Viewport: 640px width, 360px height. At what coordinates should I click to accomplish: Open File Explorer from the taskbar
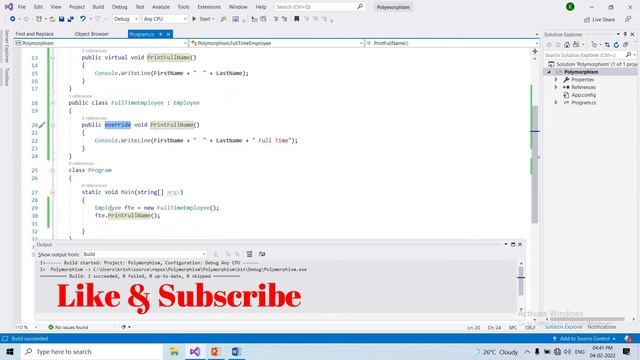point(174,351)
